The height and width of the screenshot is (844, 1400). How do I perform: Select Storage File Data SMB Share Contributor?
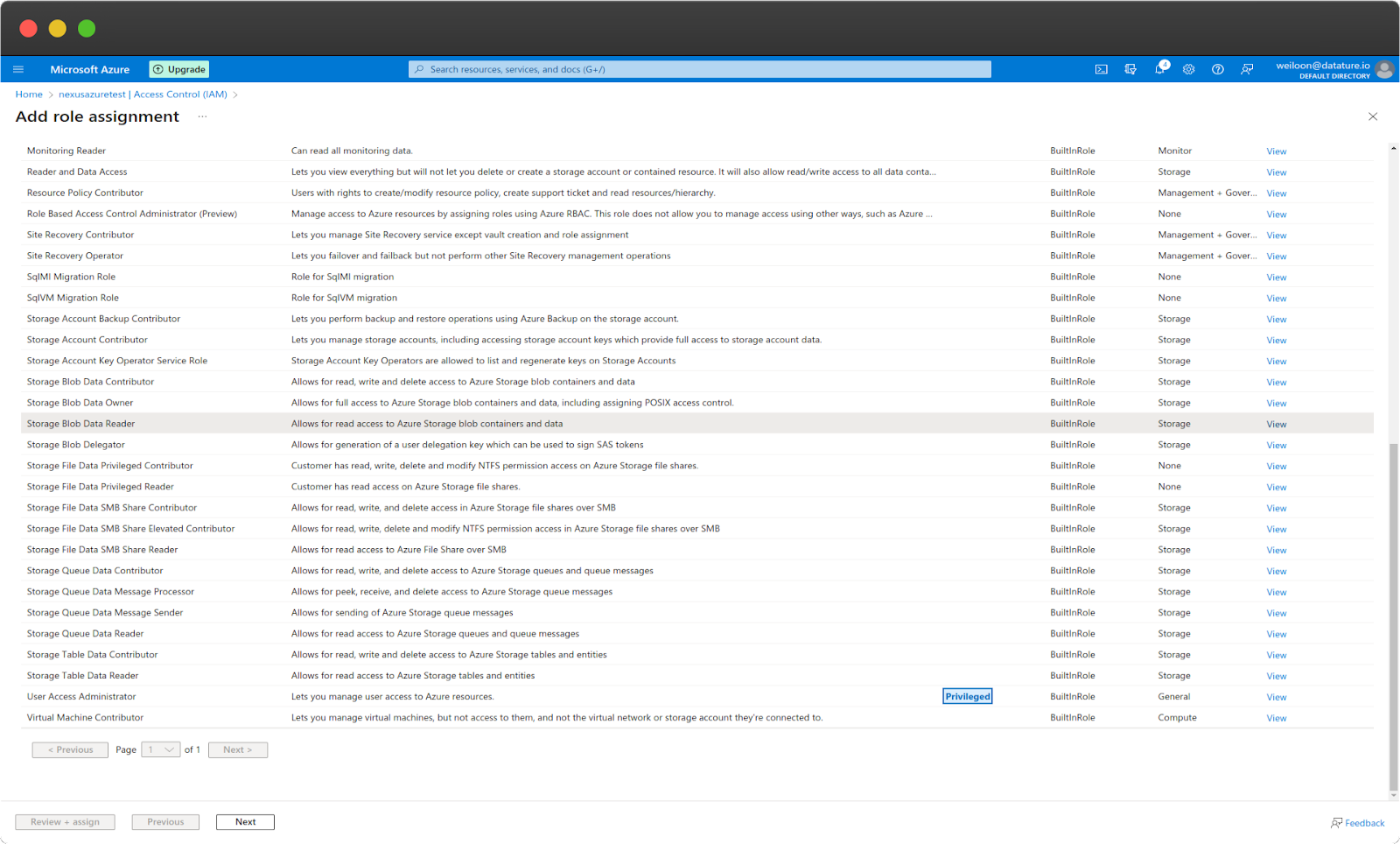point(112,508)
